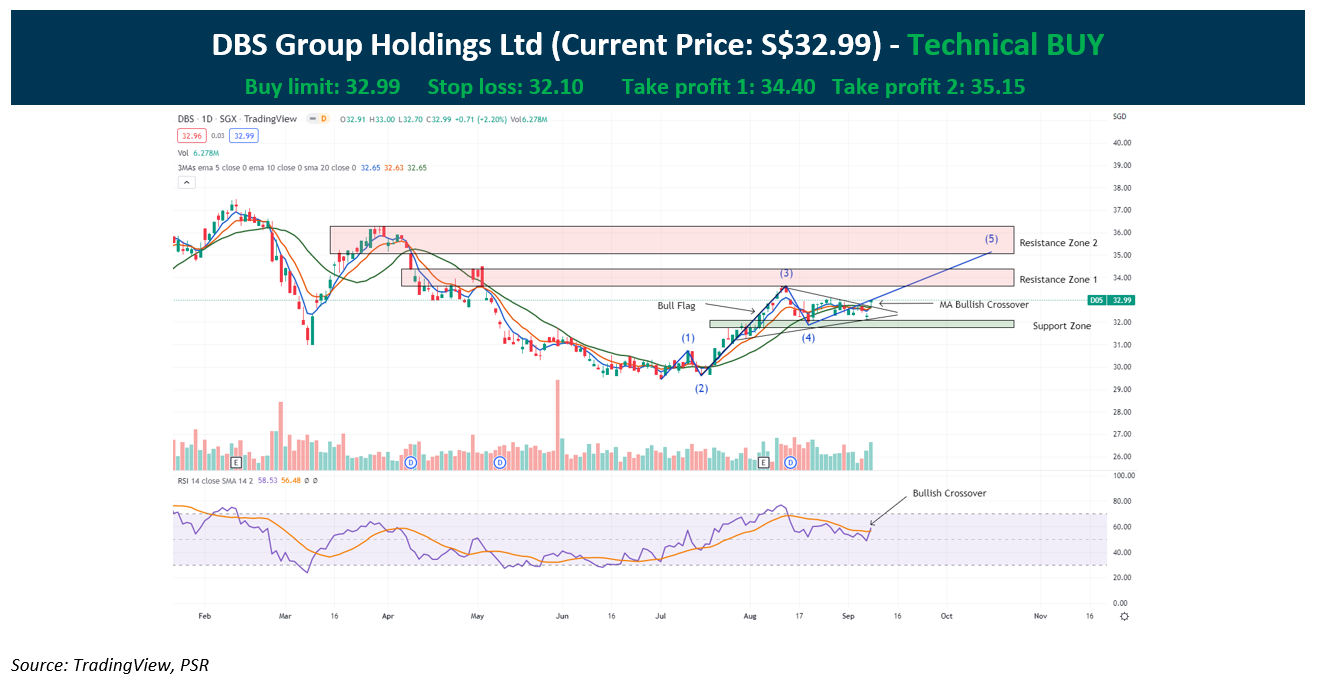Open the SGD currency selector
Image resolution: width=1324 pixels, height=689 pixels.
tap(1119, 117)
